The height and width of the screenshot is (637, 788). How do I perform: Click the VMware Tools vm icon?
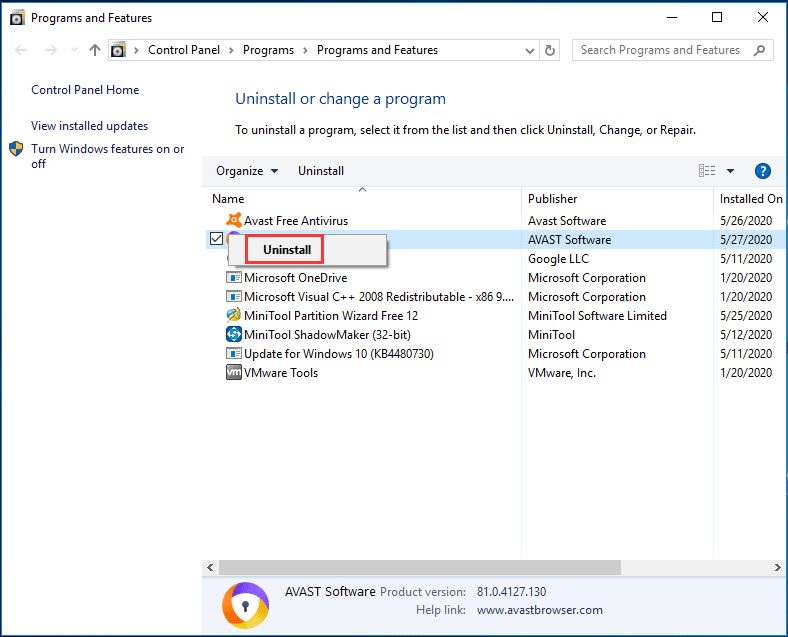tap(234, 372)
